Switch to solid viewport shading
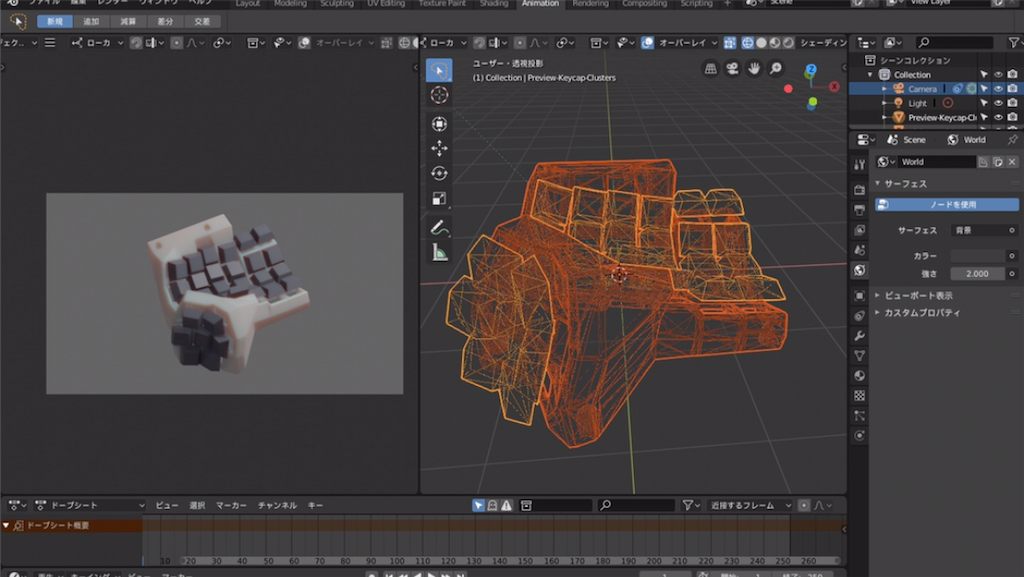 761,42
